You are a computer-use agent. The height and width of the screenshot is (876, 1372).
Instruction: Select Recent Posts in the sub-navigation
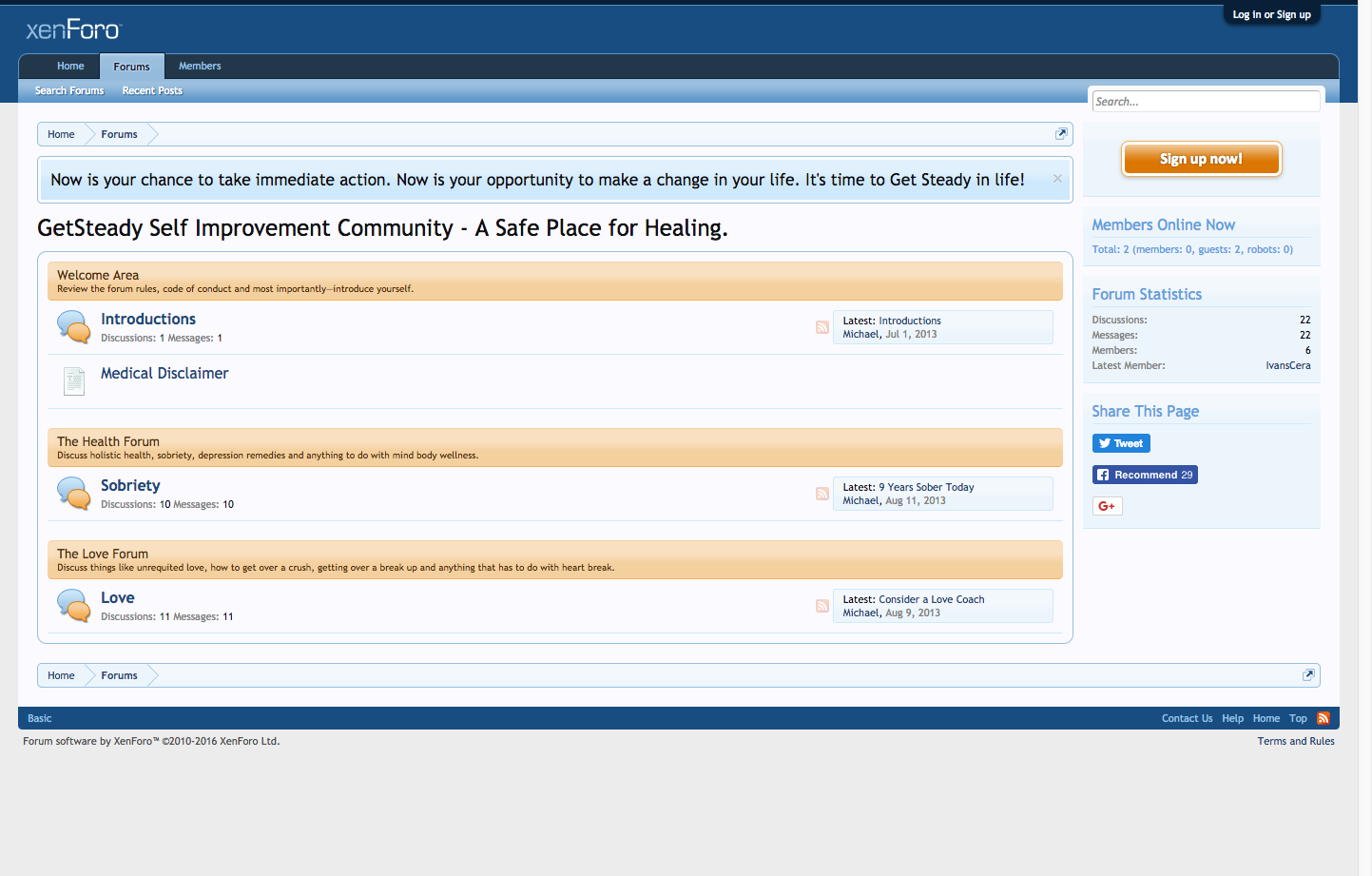tap(152, 91)
